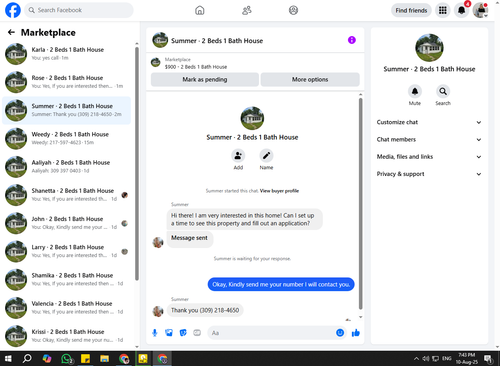Click the Add people icon in chat

238,155
